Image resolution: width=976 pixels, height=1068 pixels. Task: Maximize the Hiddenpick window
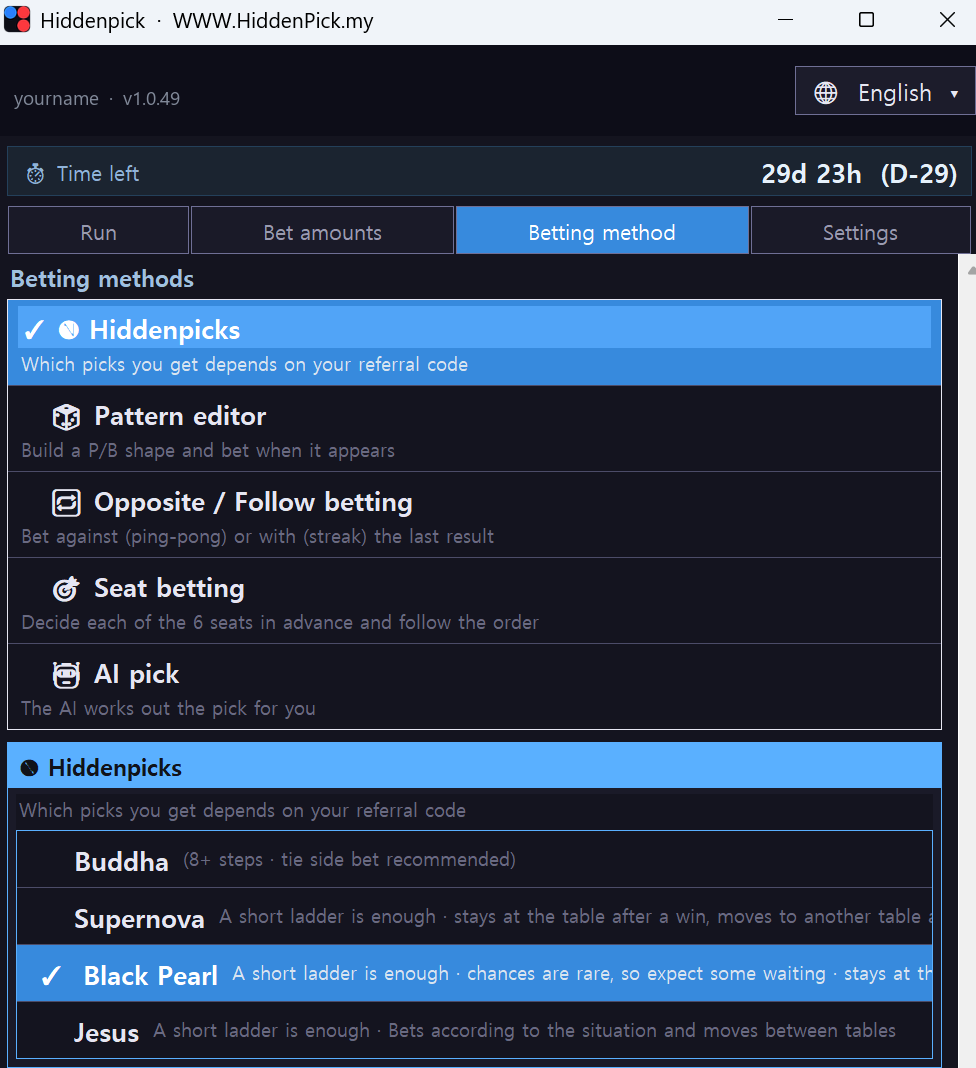[x=866, y=20]
